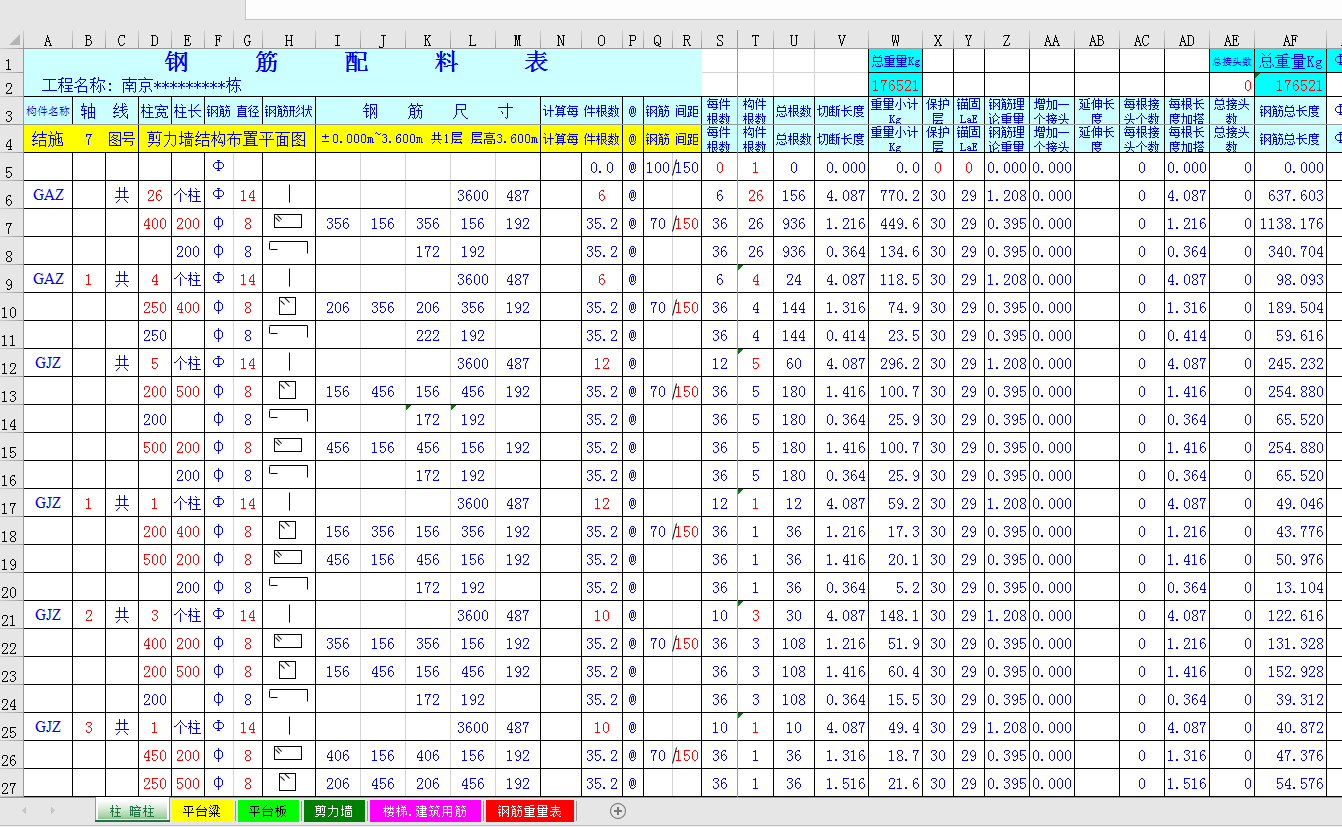
Task: Open the 平台板 worksheet
Action: (x=267, y=813)
